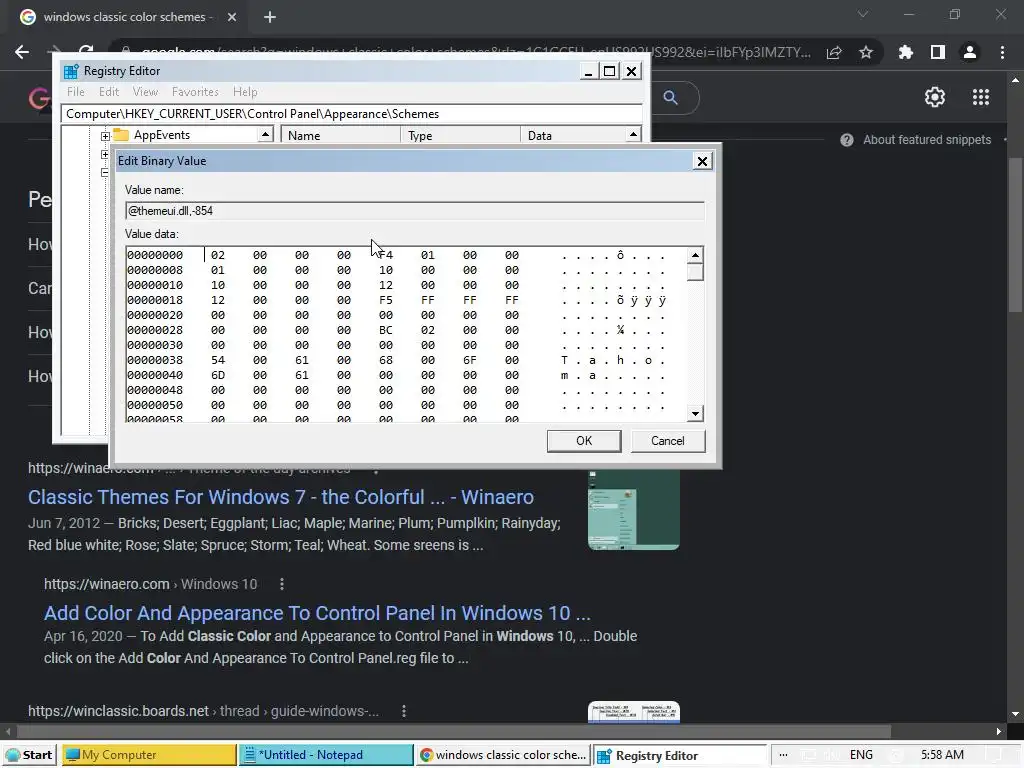Viewport: 1024px width, 768px height.
Task: Open Google settings gear icon
Action: click(x=935, y=97)
